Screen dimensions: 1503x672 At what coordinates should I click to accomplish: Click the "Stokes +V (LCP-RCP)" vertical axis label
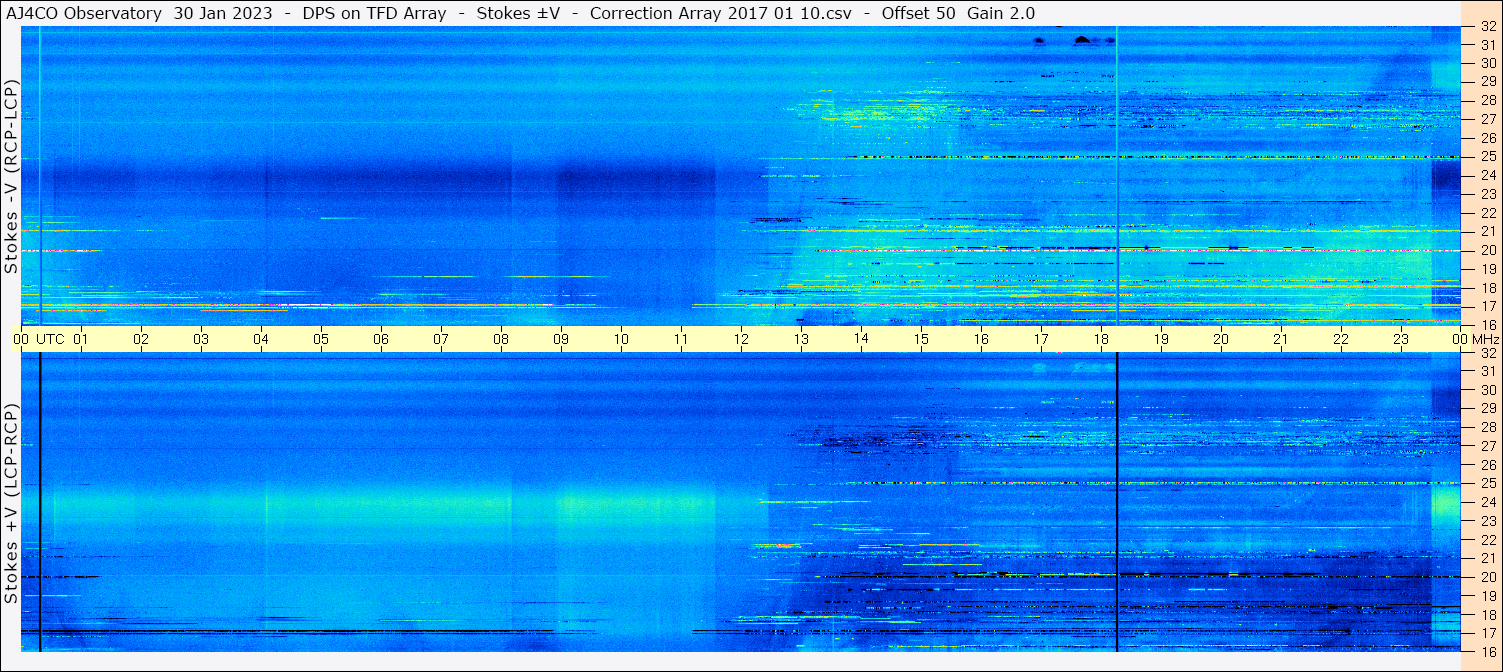[x=11, y=503]
